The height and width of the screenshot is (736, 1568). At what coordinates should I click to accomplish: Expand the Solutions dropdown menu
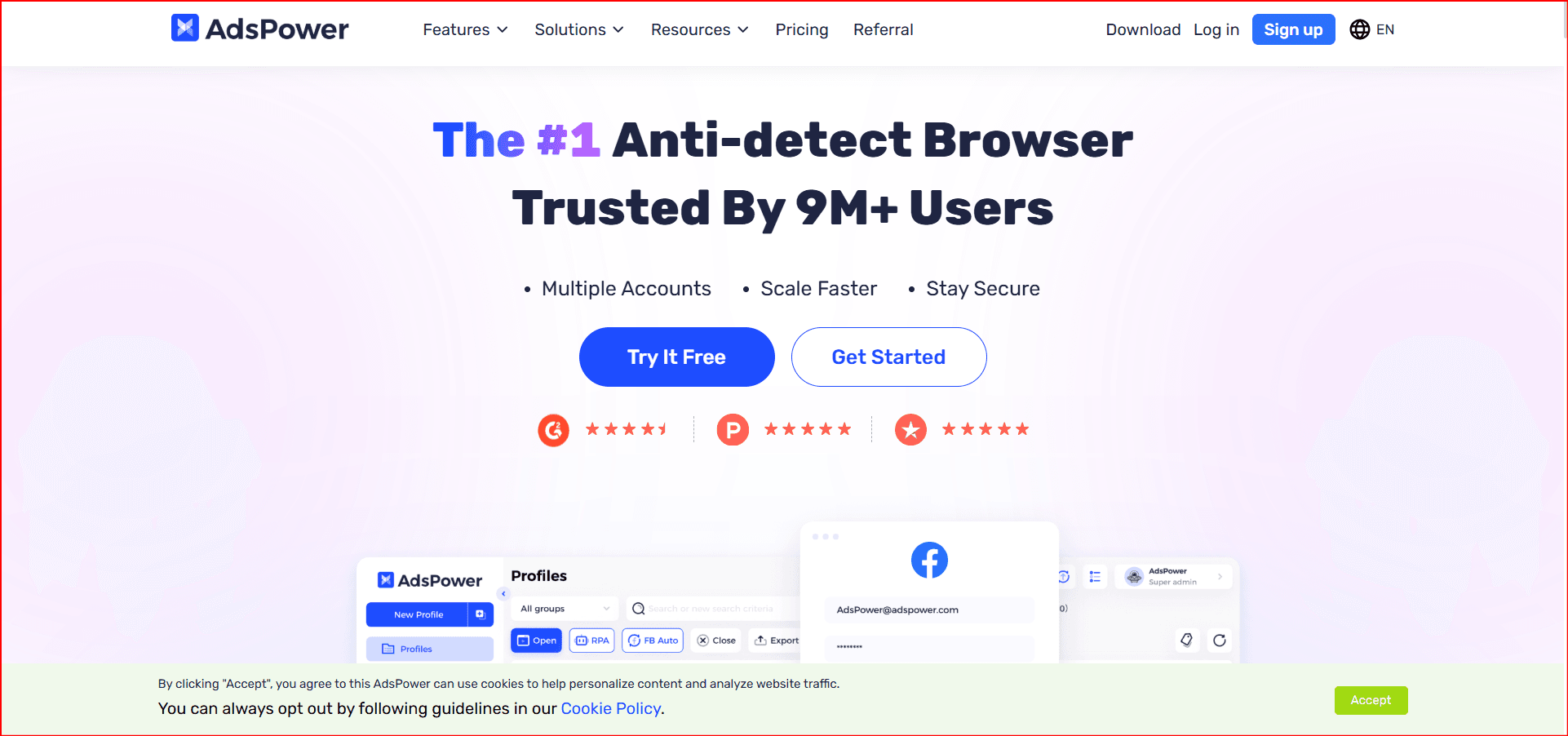point(579,29)
